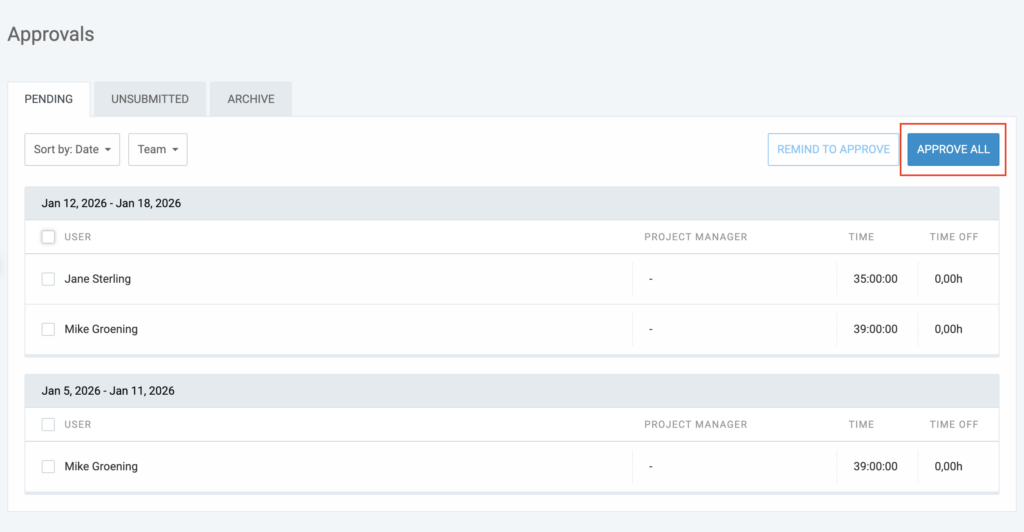Screen dimensions: 1024x532
Task: Tick select-all checkbox for Jan 5 - Jan 11
Action: (48, 424)
